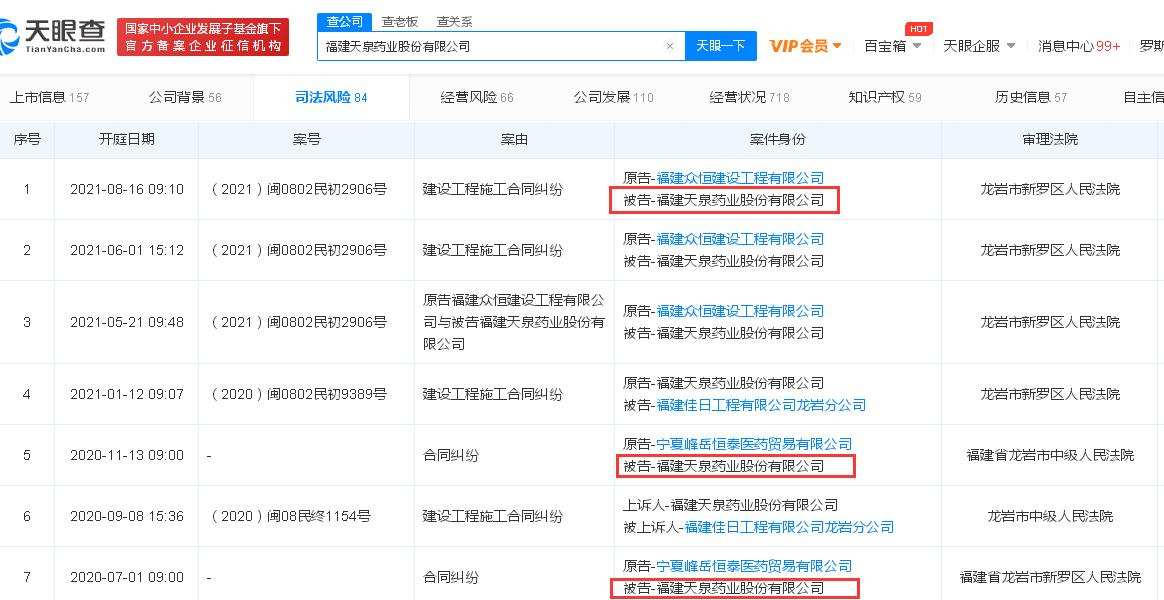
Task: Clear the search box with the X icon
Action: click(x=670, y=46)
